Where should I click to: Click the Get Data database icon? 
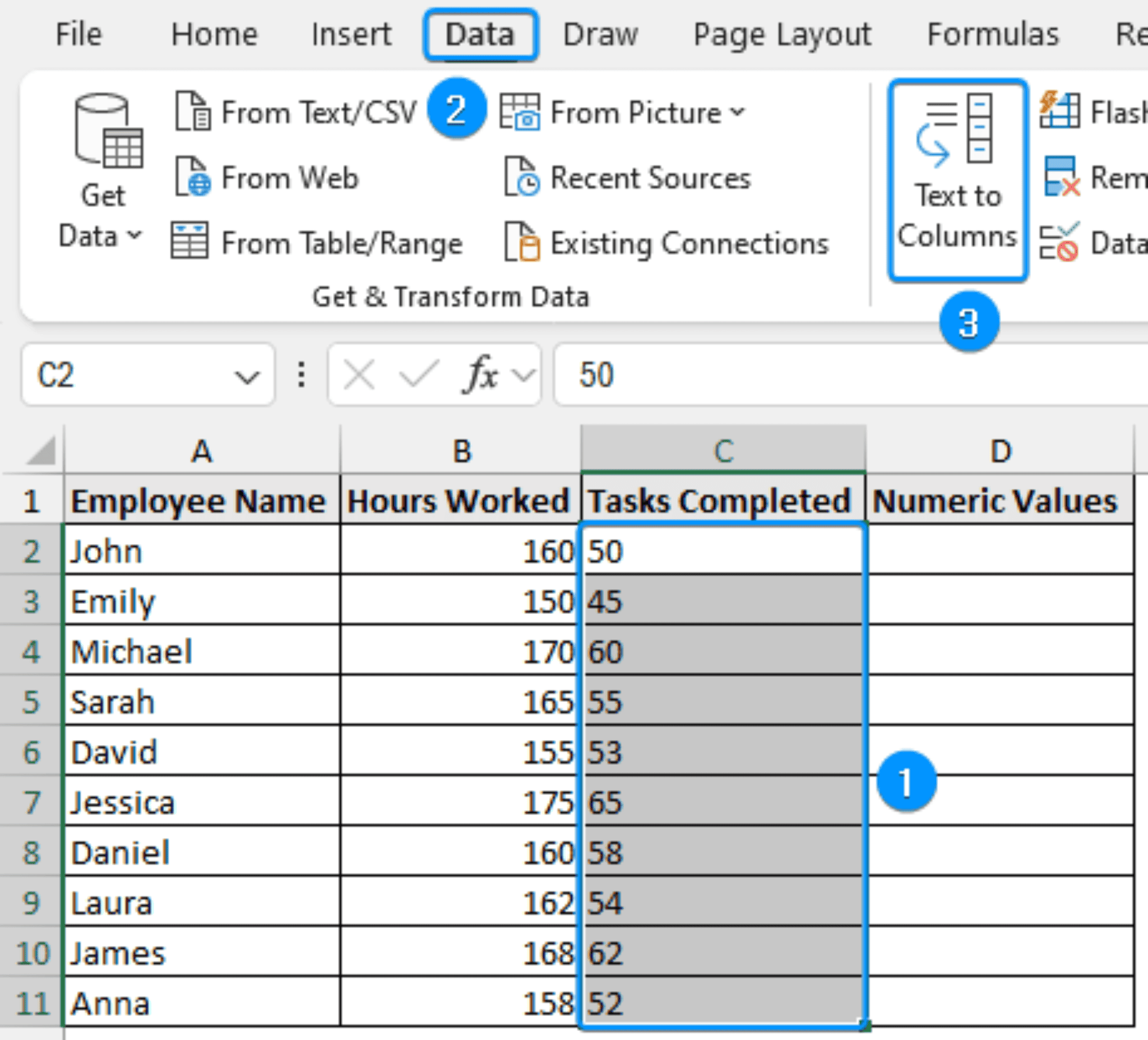[x=108, y=131]
